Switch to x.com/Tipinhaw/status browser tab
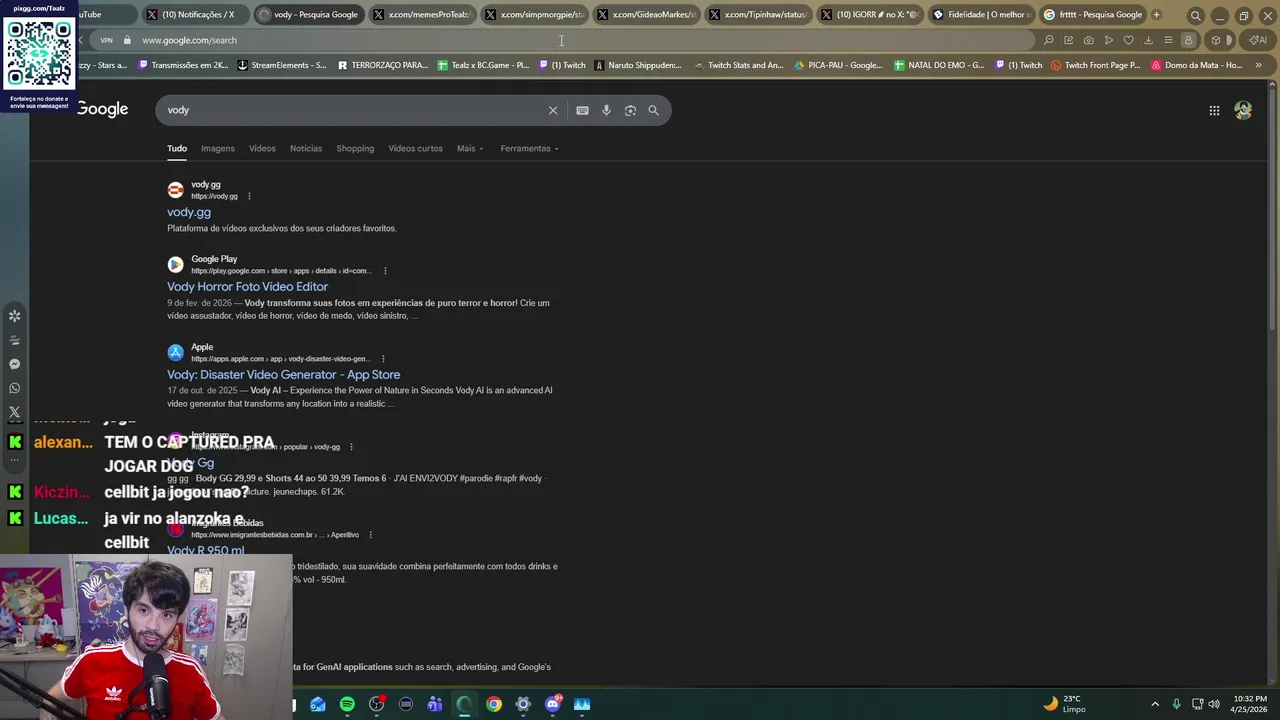This screenshot has width=1280, height=720. click(757, 15)
